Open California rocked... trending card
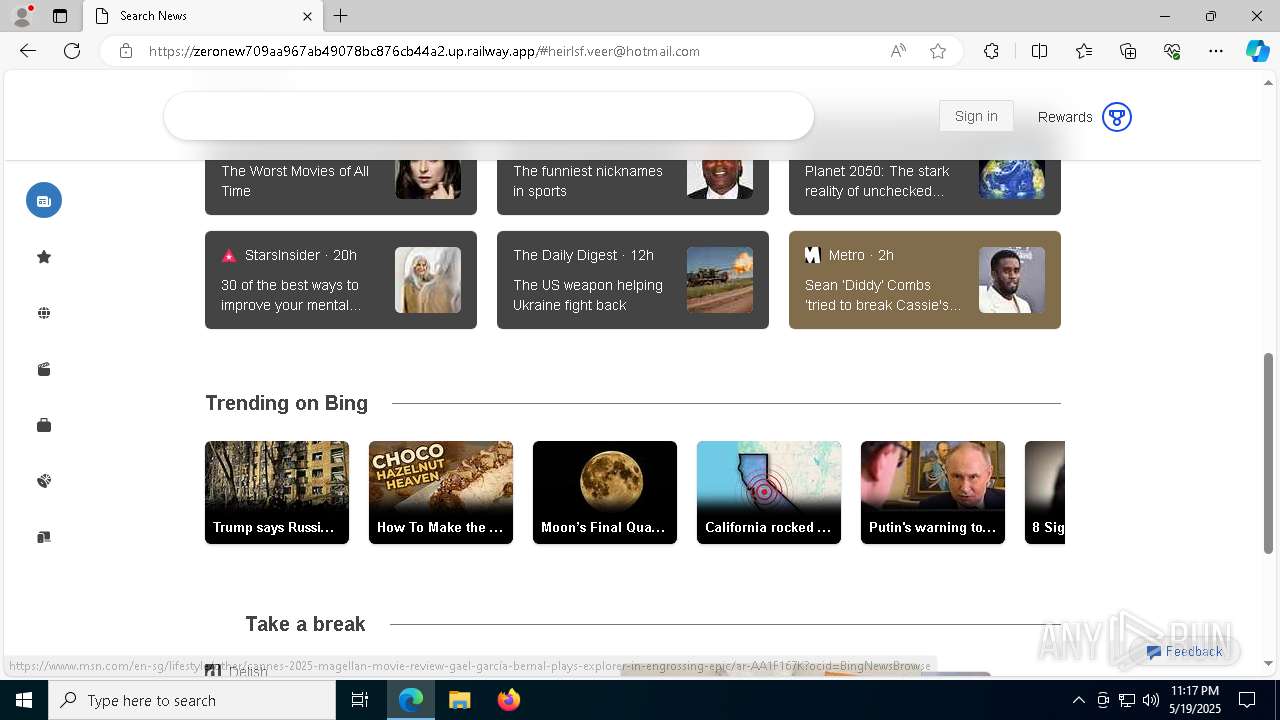1280x720 pixels. tap(769, 492)
